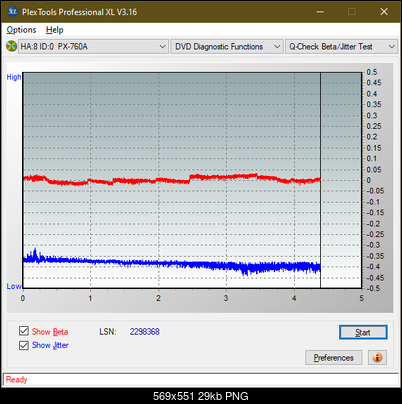Minimize the PlexTools window
This screenshot has width=402, height=404.
pyautogui.click(x=320, y=12)
